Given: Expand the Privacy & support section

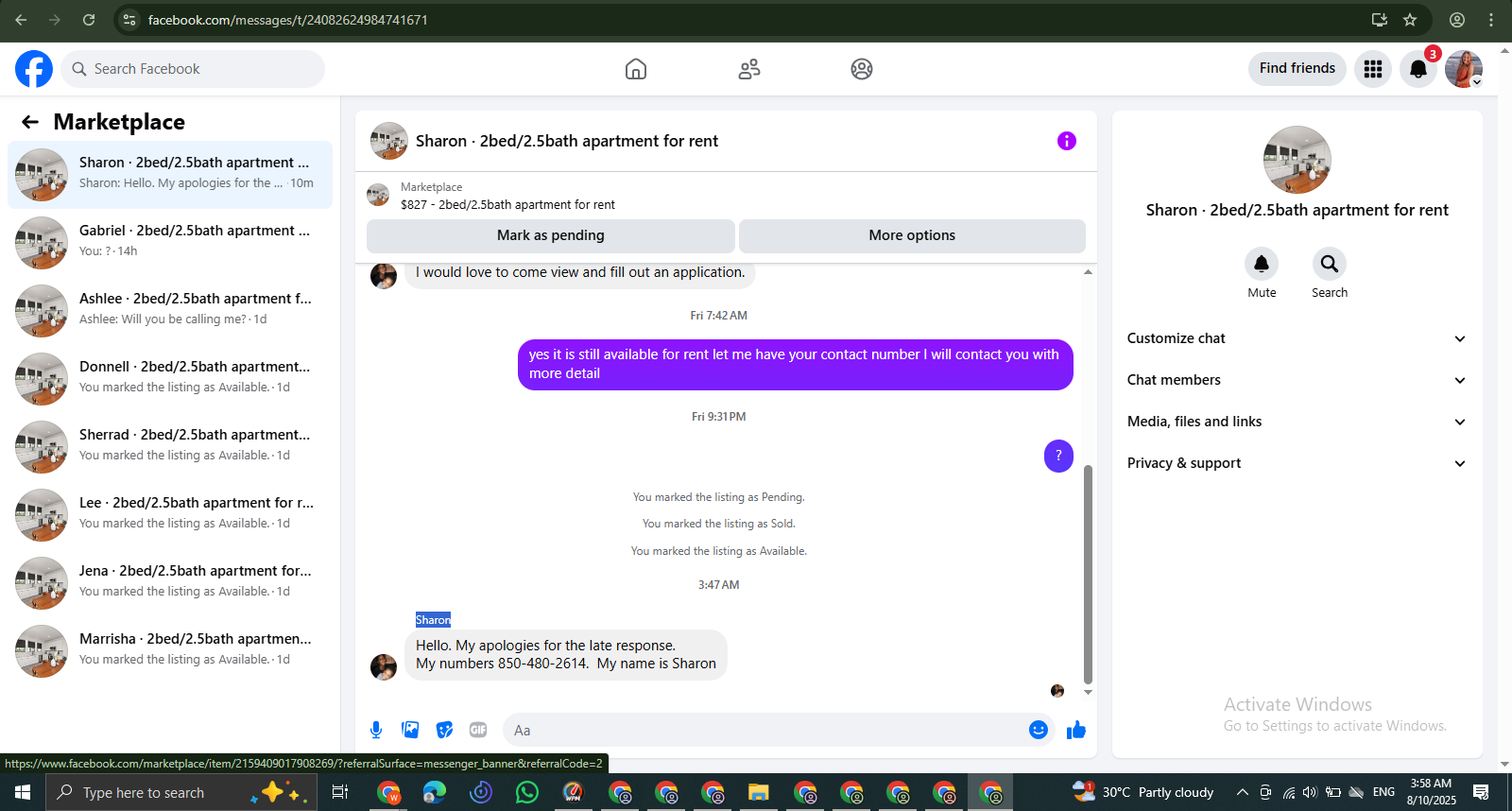Looking at the screenshot, I should [x=1297, y=463].
